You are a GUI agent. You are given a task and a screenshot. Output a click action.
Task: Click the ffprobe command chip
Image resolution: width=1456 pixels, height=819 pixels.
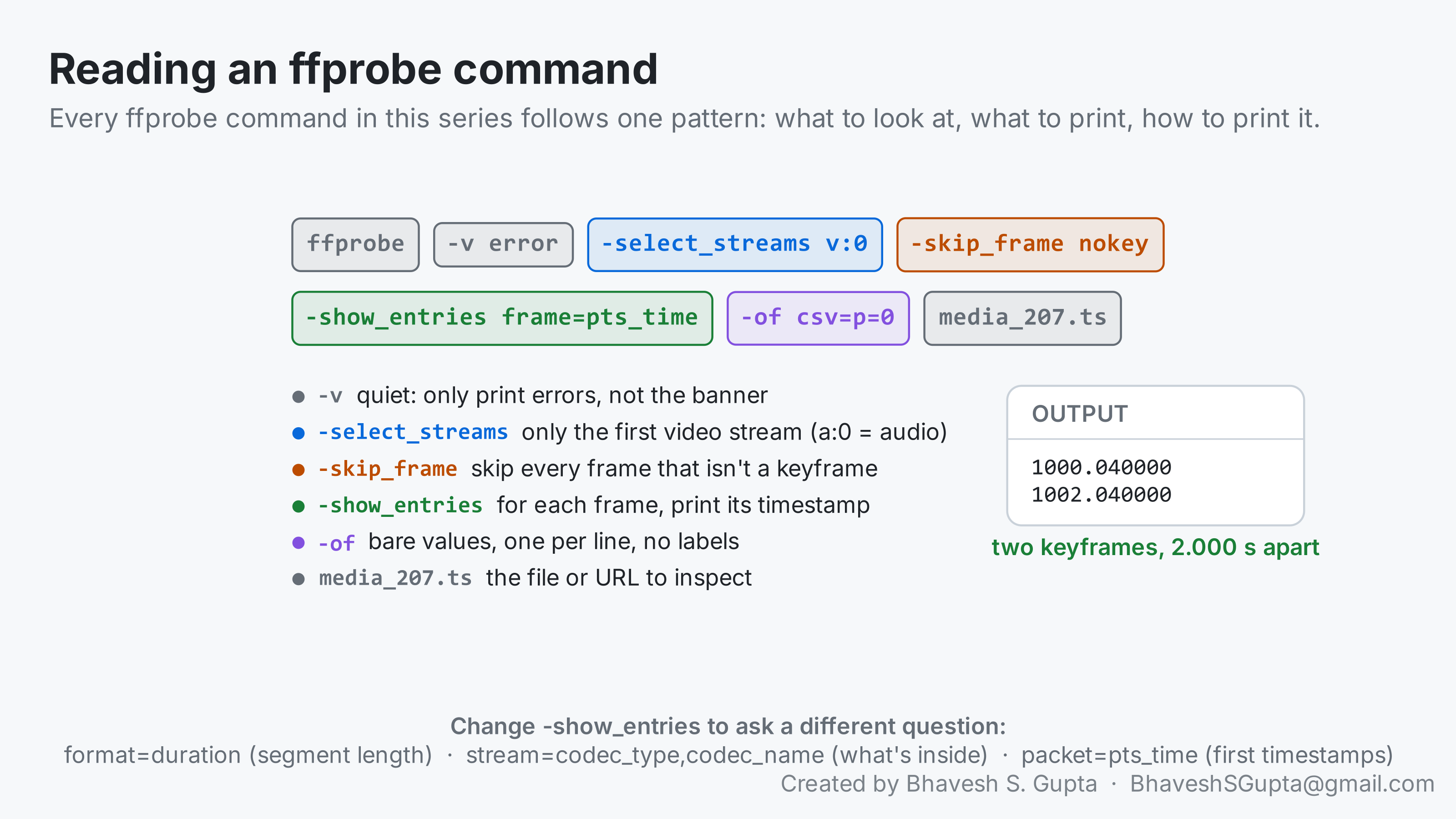[355, 244]
